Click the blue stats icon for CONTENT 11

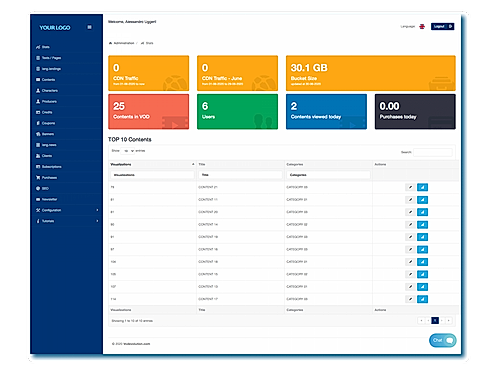click(422, 200)
